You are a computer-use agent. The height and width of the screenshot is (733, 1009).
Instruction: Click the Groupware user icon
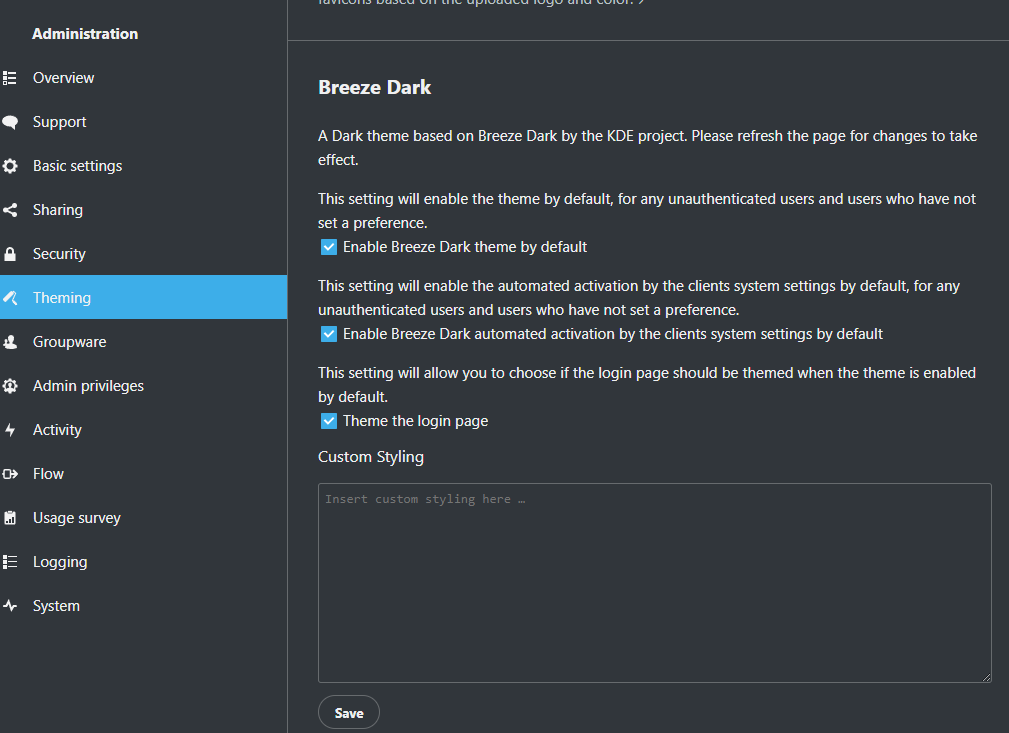pos(10,342)
